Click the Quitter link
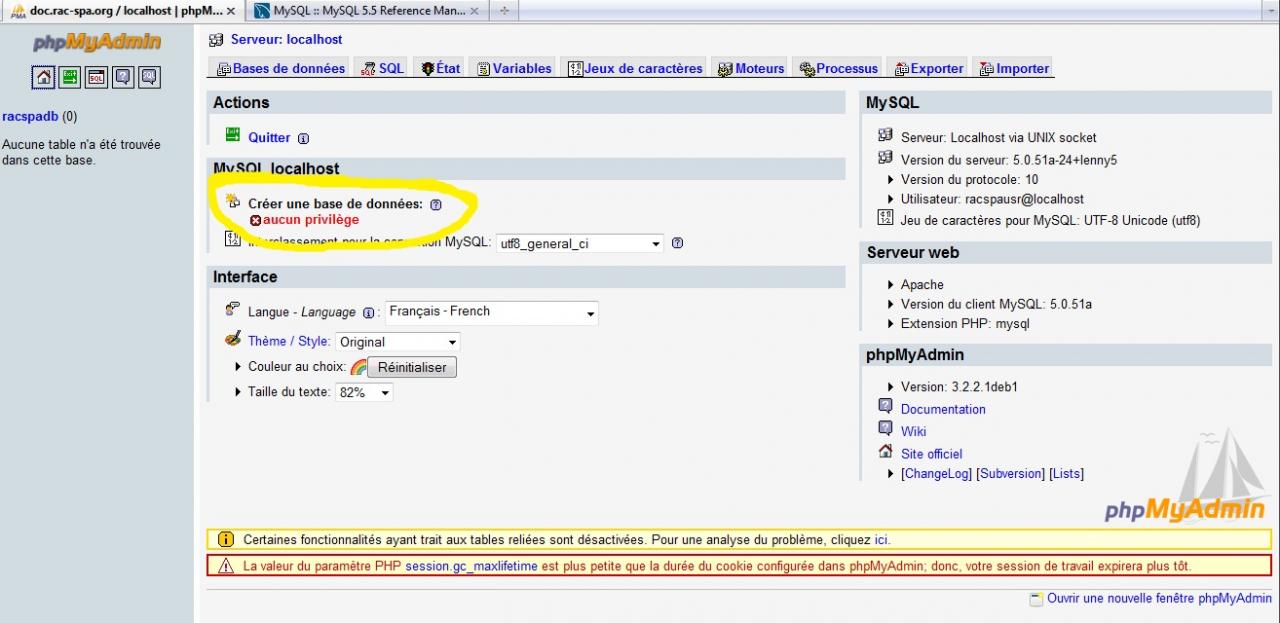1280x623 pixels. (269, 138)
